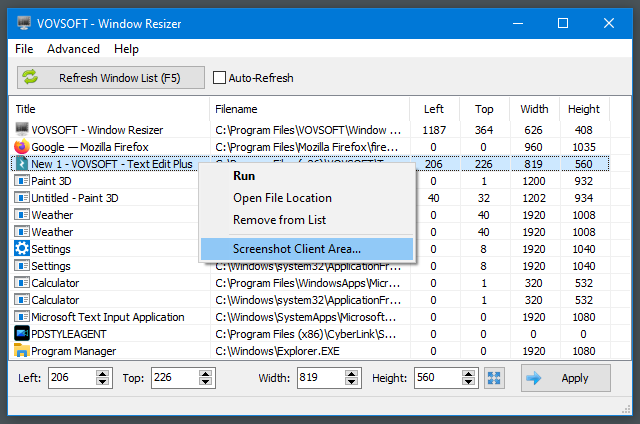Image resolution: width=640 pixels, height=424 pixels.
Task: Increase the Top value with up arrow
Action: (x=205, y=373)
